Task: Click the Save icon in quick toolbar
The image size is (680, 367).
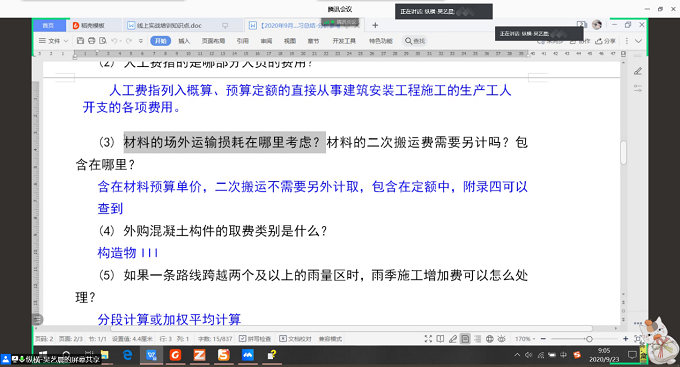Action: [x=80, y=41]
